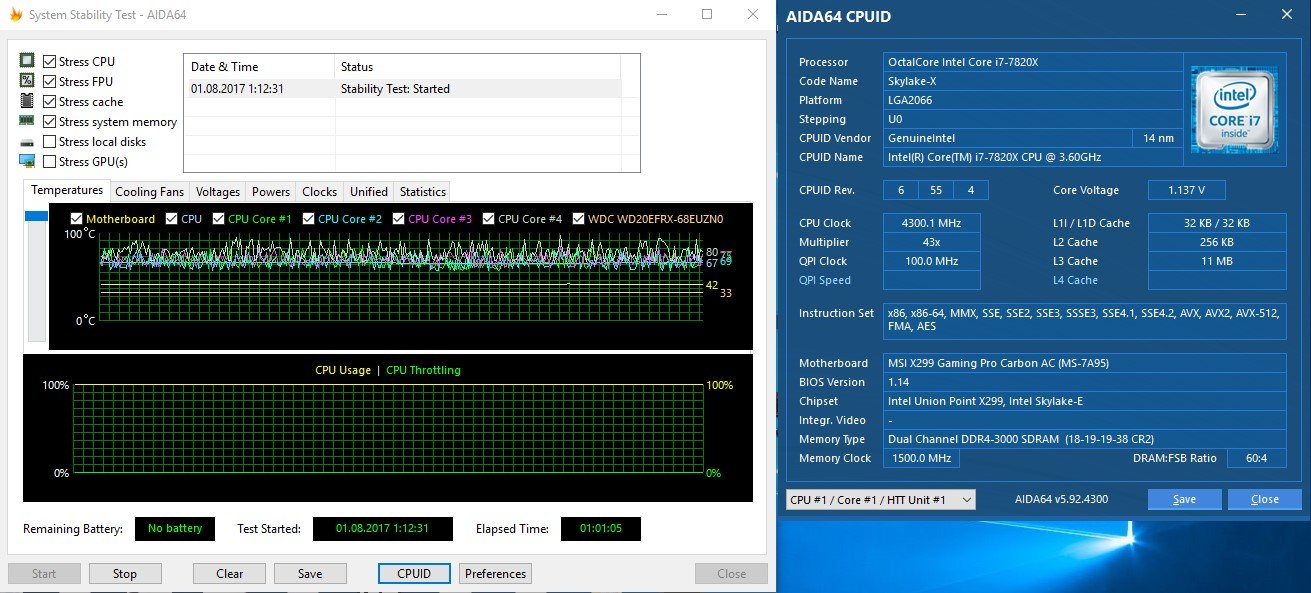1311x593 pixels.
Task: Click the L3 Cache value '11 MB'
Action: [x=1217, y=261]
